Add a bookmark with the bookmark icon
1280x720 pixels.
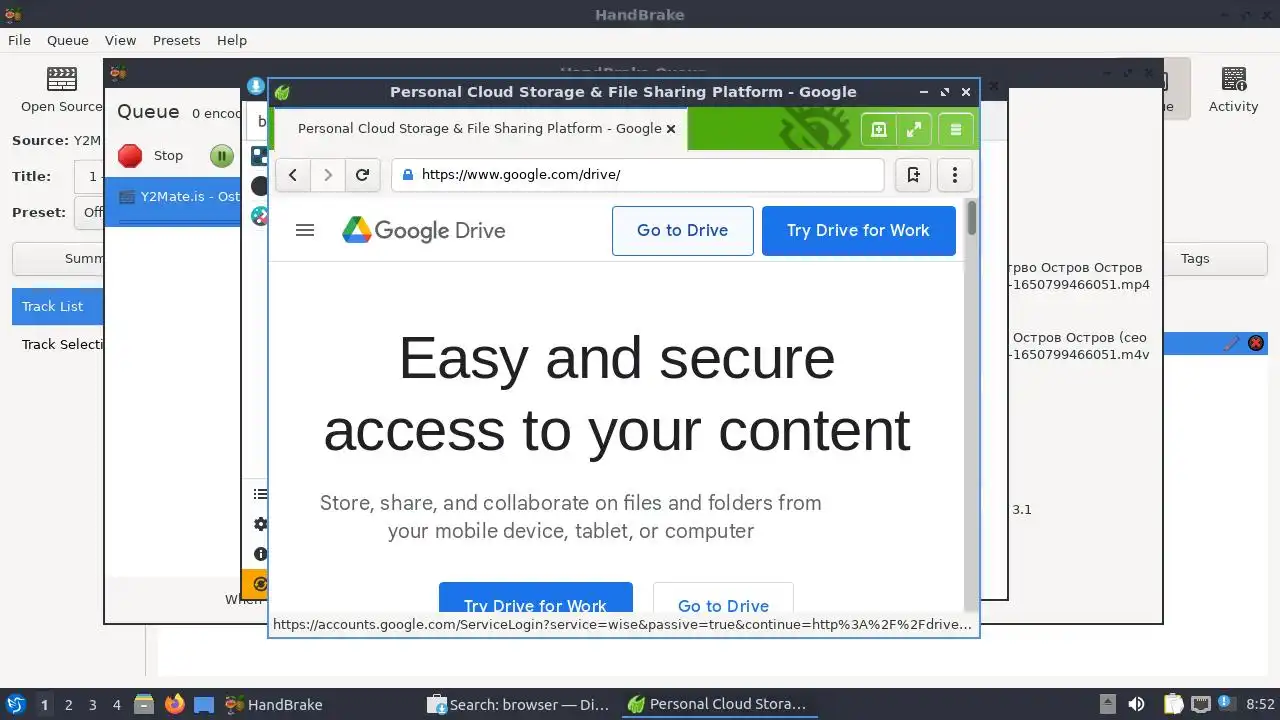tap(913, 175)
